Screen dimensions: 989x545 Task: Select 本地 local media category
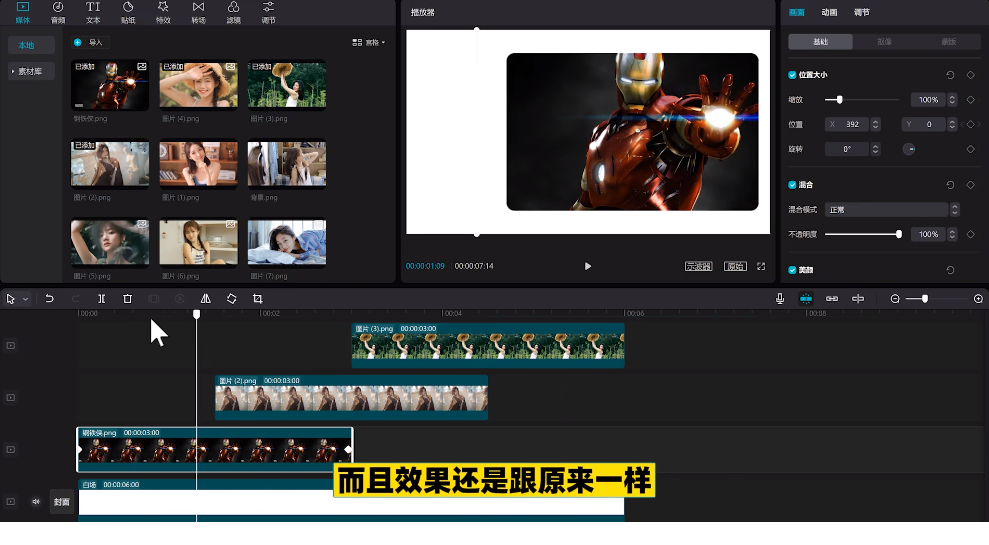point(31,45)
